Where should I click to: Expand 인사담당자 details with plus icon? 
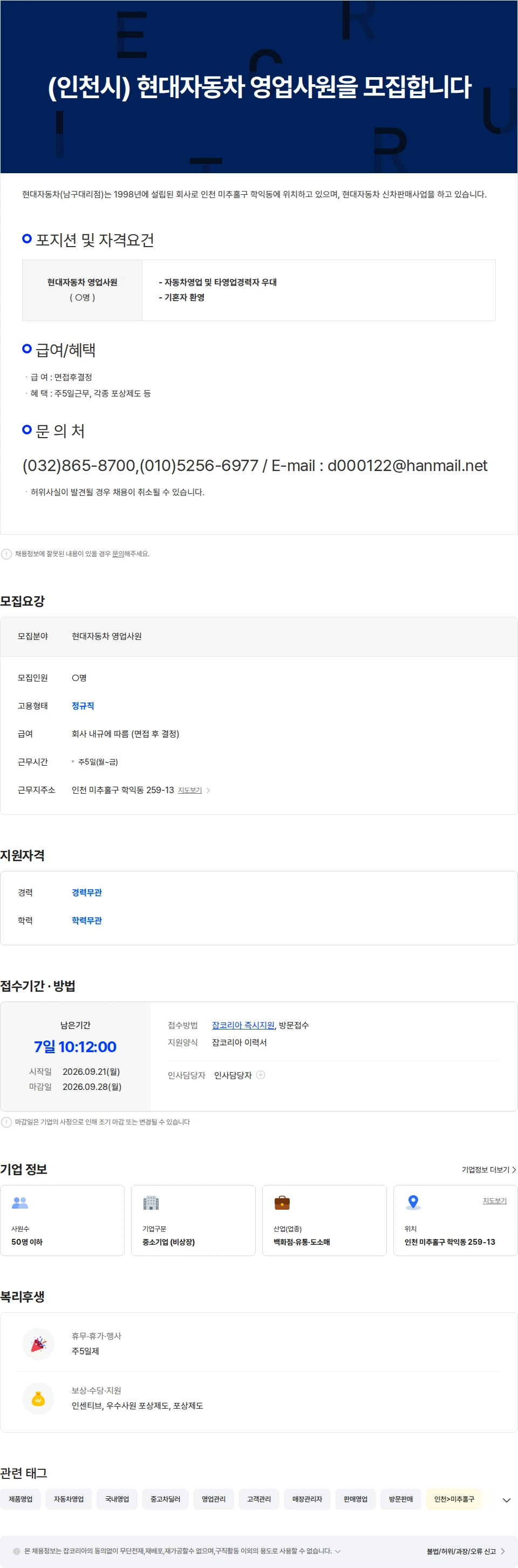(261, 1075)
